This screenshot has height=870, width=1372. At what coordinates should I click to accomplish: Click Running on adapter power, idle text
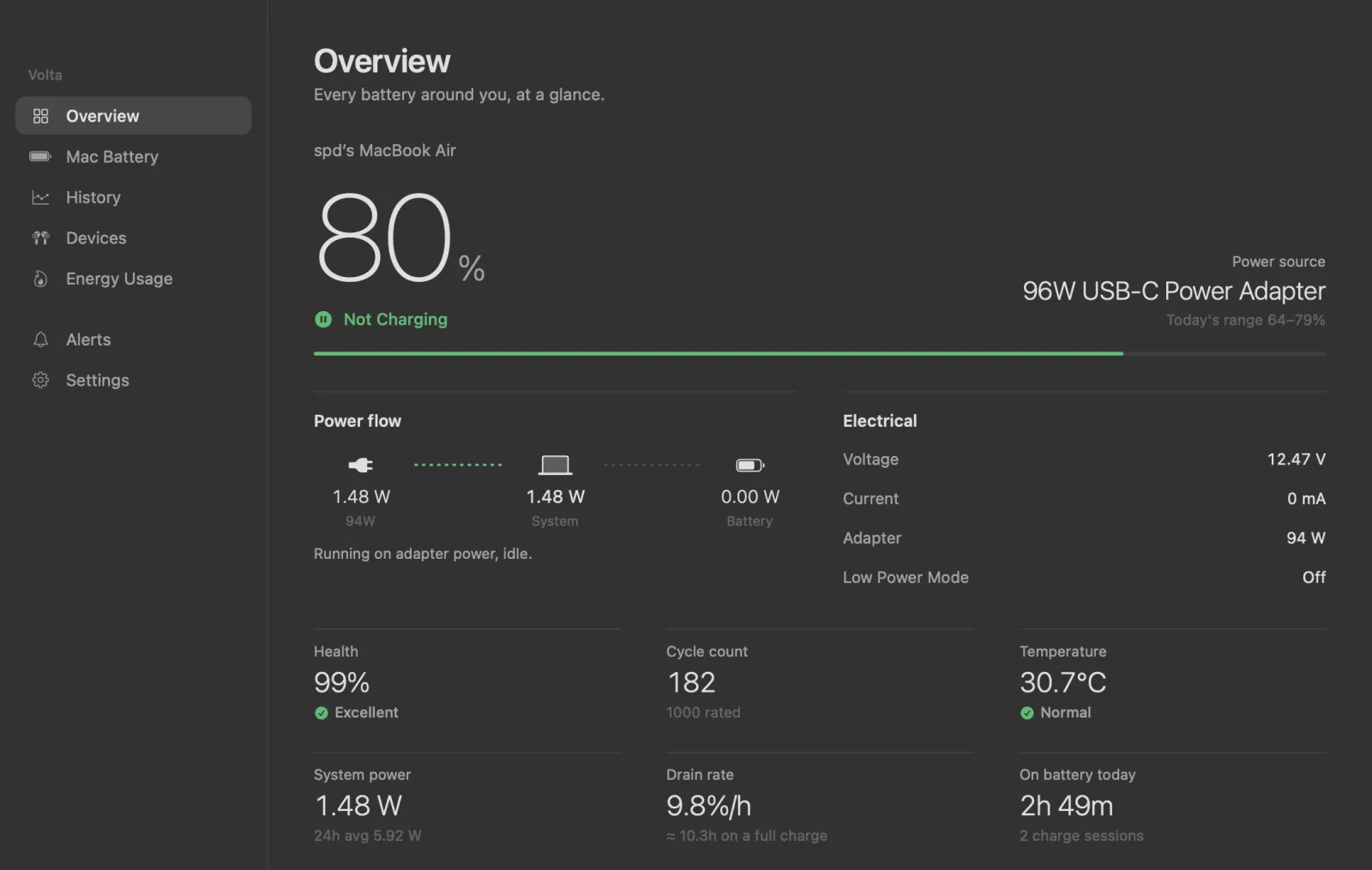423,554
